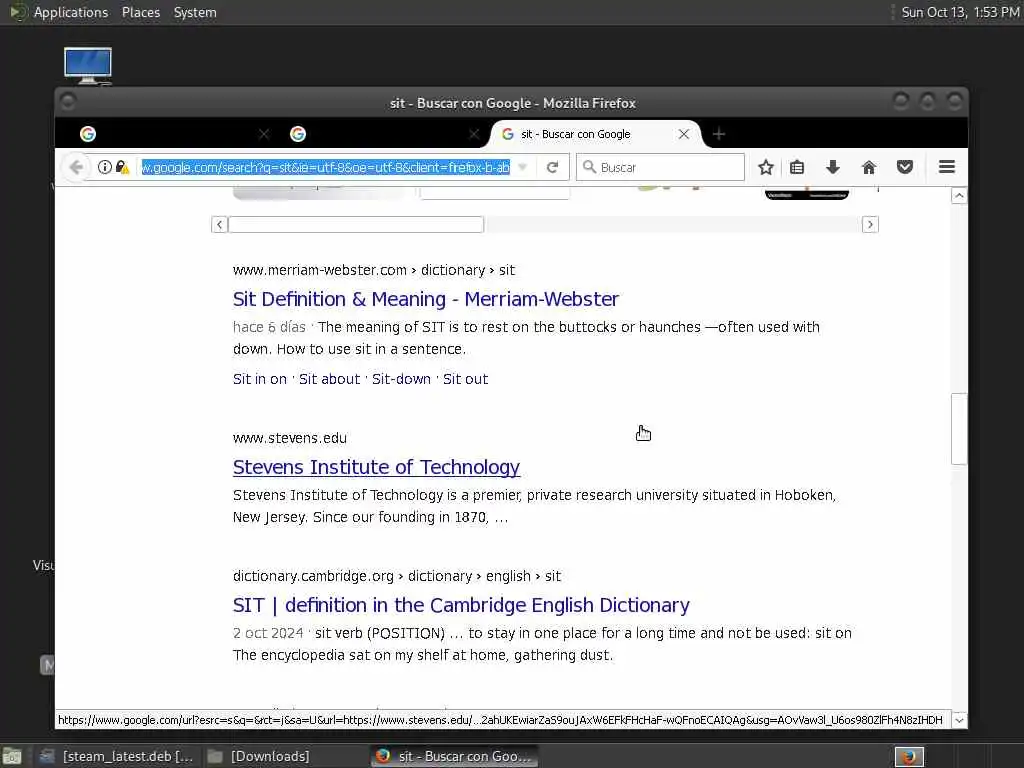Open the 'Sit about' sublink
1024x768 pixels.
(330, 379)
